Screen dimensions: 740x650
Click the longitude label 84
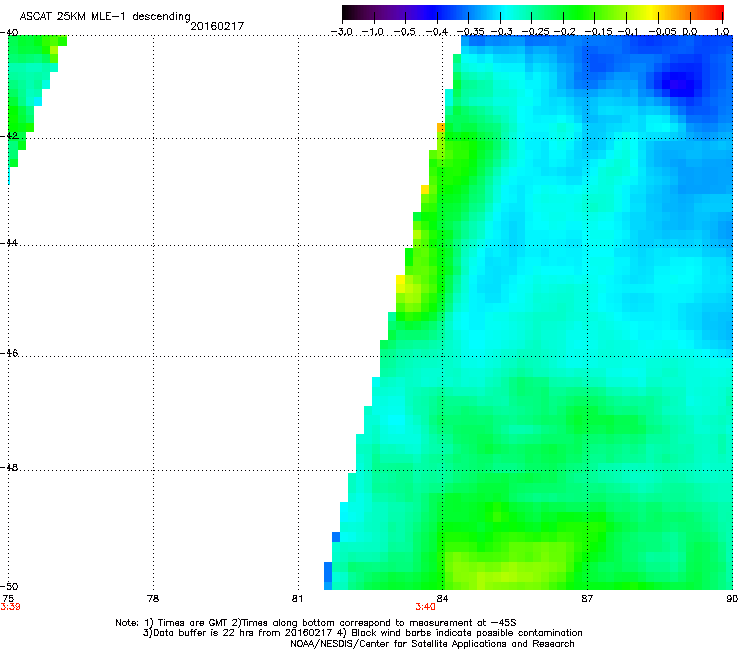442,599
